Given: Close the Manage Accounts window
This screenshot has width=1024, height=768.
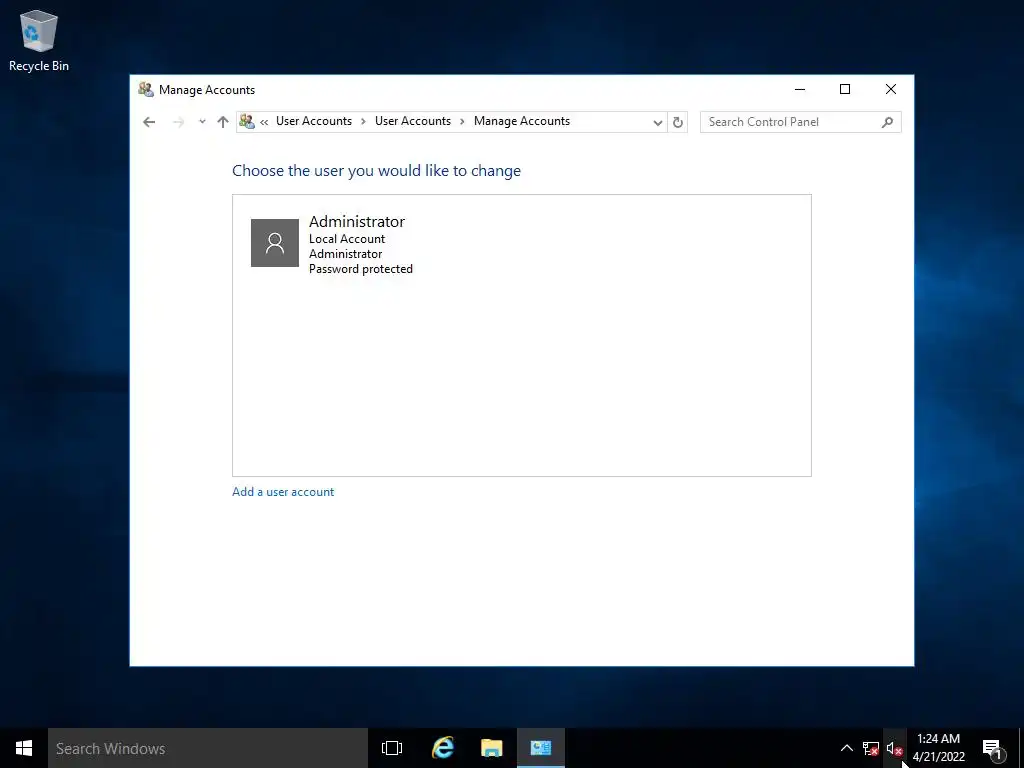Looking at the screenshot, I should point(891,89).
